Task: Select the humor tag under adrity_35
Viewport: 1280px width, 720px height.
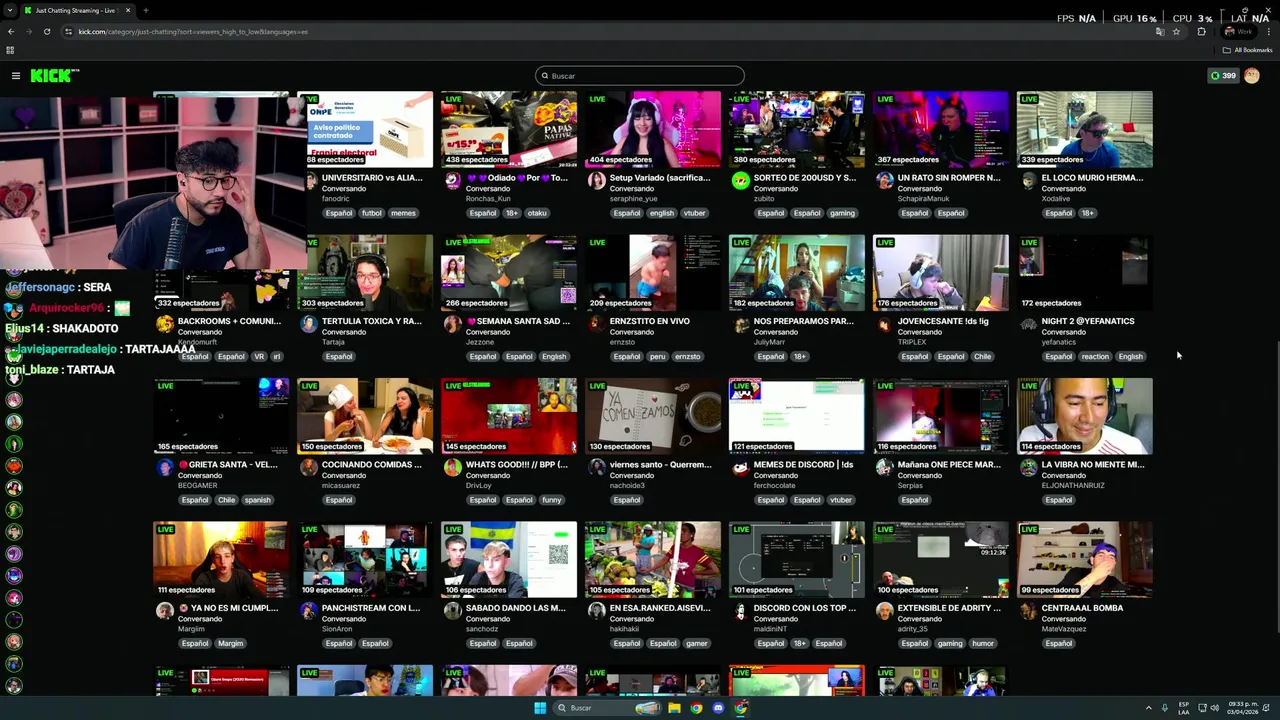Action: (983, 643)
